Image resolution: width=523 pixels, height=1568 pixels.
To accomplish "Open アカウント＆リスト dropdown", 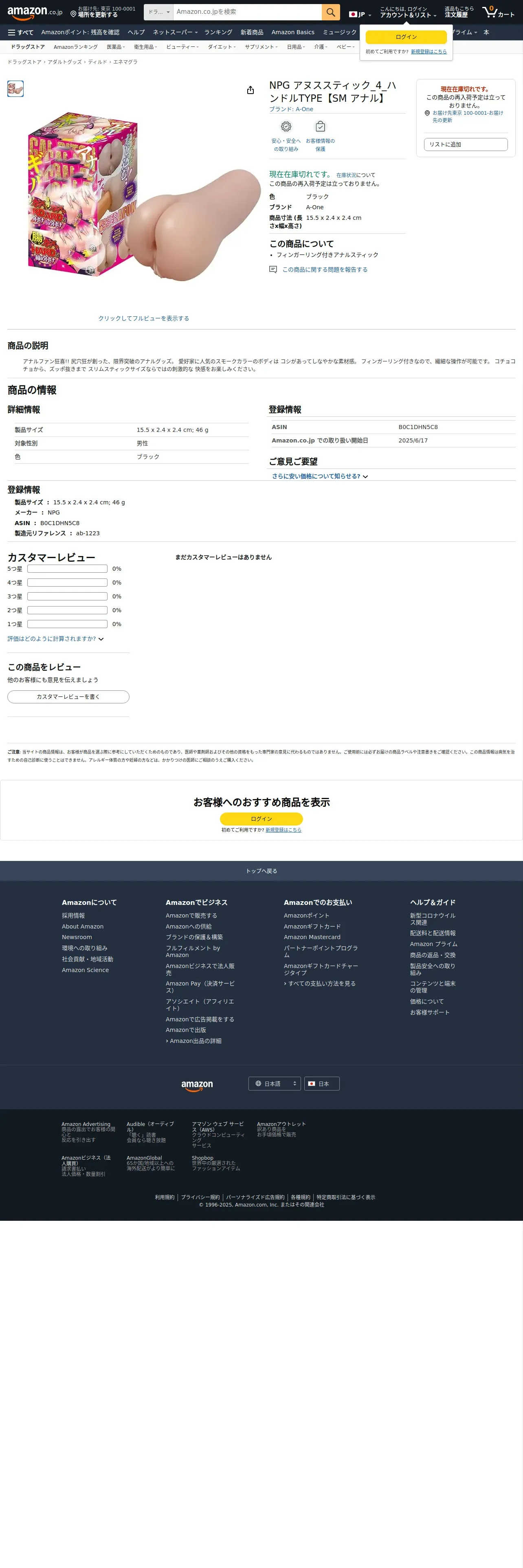I will pos(408,12).
